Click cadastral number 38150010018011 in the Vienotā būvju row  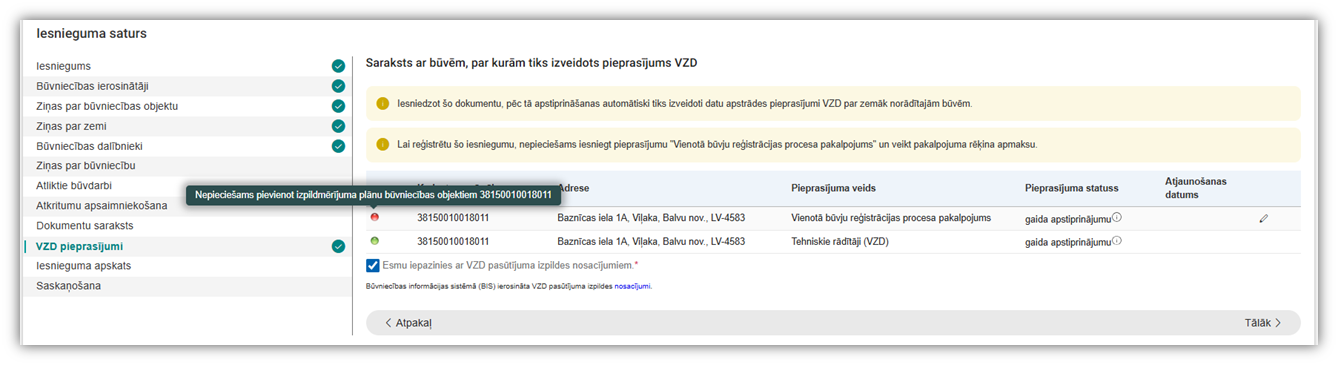pos(453,217)
